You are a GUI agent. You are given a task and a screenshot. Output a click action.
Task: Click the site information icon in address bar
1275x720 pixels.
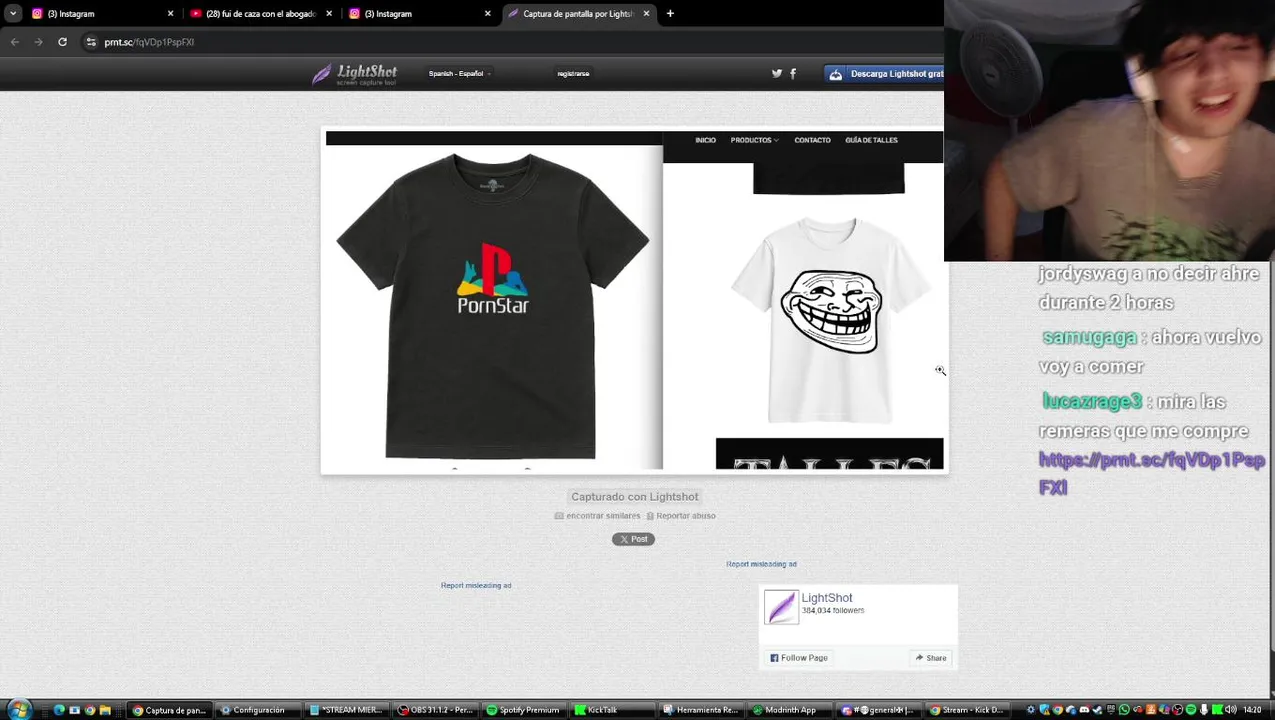(x=91, y=42)
